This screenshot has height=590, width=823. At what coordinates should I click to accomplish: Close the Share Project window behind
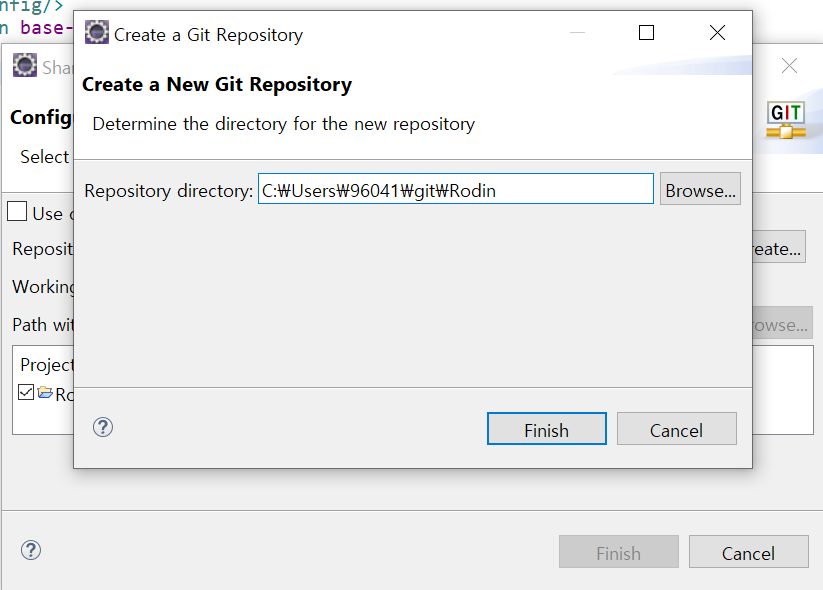click(x=789, y=66)
